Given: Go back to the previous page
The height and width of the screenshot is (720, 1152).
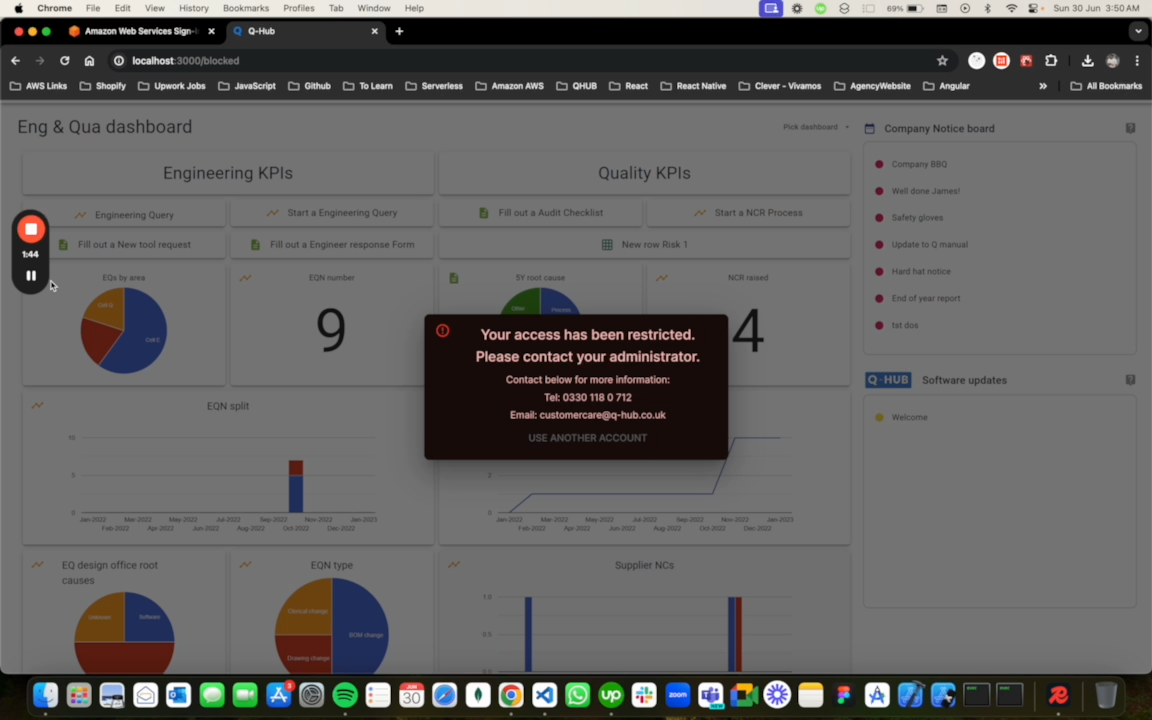Looking at the screenshot, I should click(15, 61).
